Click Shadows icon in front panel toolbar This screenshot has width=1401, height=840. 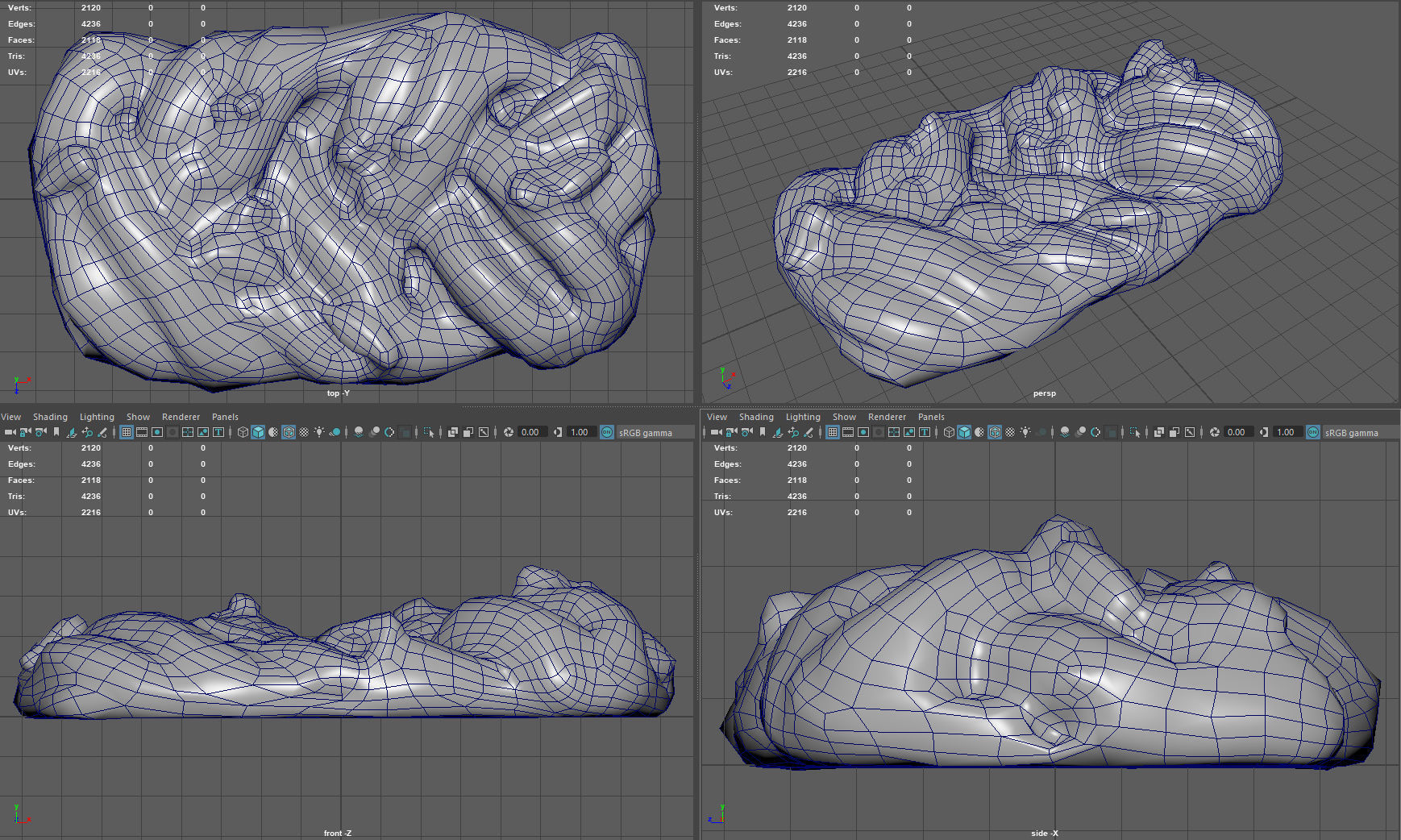click(335, 432)
